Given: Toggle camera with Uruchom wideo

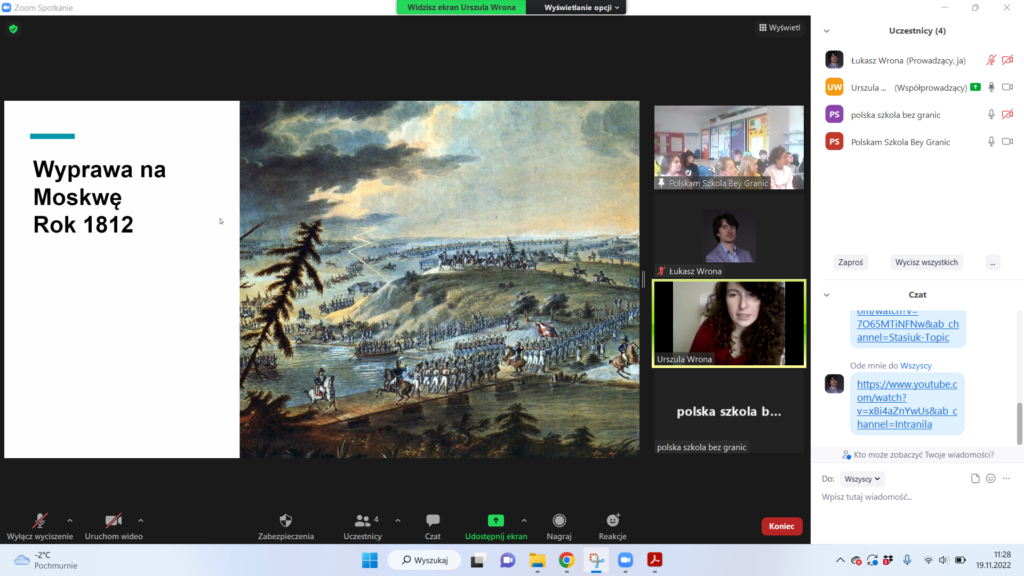Looking at the screenshot, I should pyautogui.click(x=114, y=521).
